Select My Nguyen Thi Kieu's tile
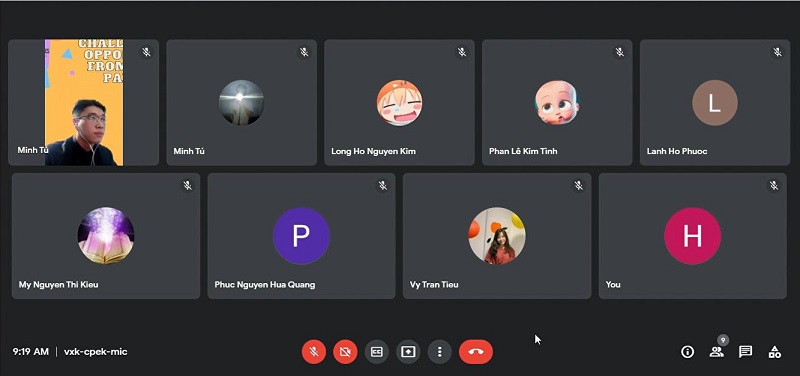This screenshot has width=800, height=376. (106, 236)
